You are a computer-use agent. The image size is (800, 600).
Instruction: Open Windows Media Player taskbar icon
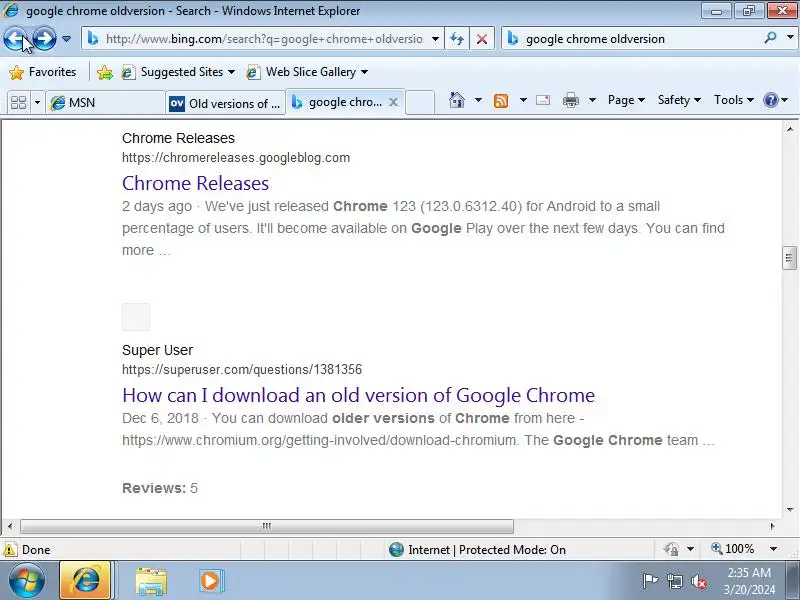click(x=210, y=581)
